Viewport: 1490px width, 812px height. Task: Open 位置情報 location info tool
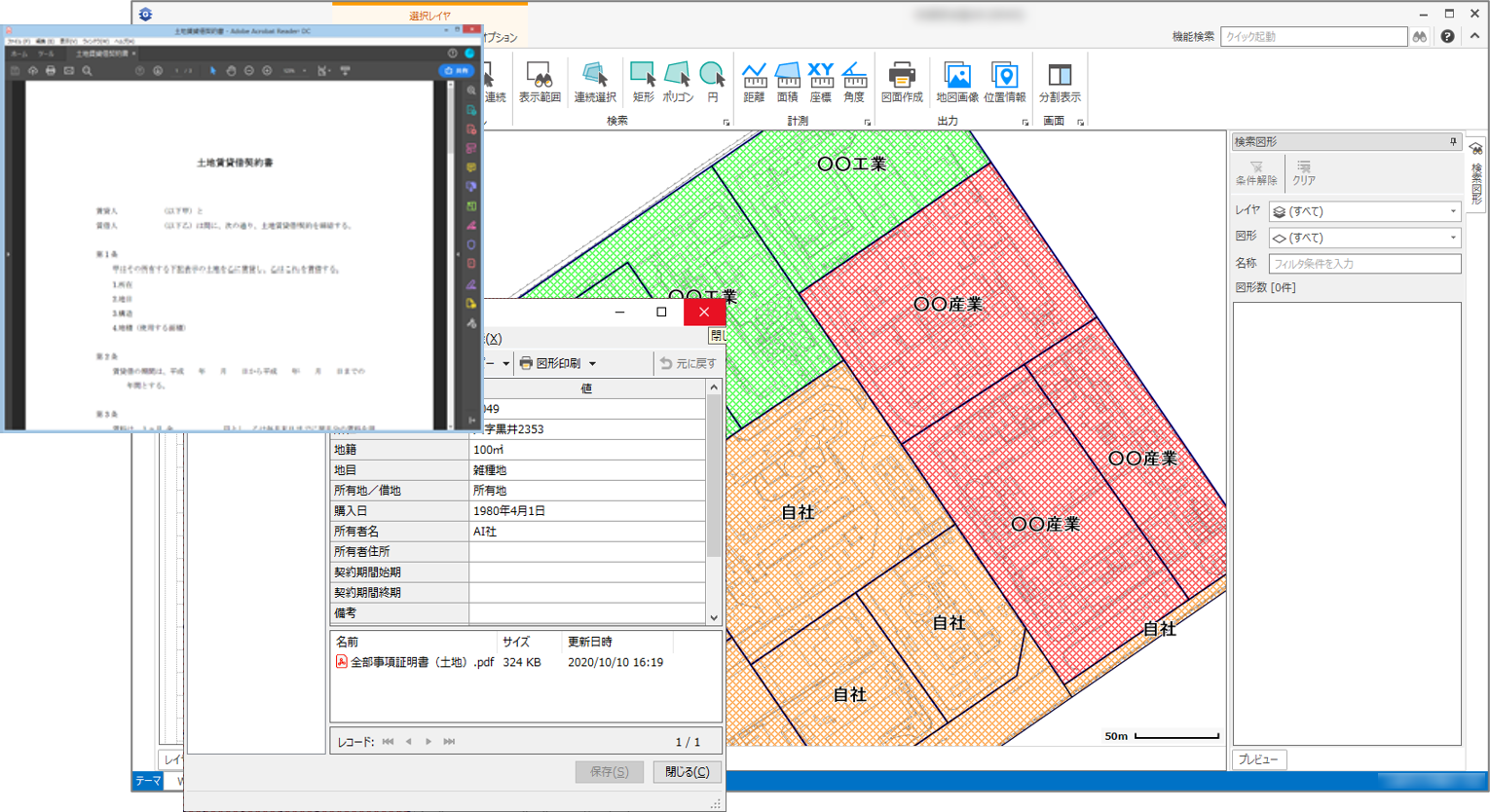pyautogui.click(x=1004, y=82)
